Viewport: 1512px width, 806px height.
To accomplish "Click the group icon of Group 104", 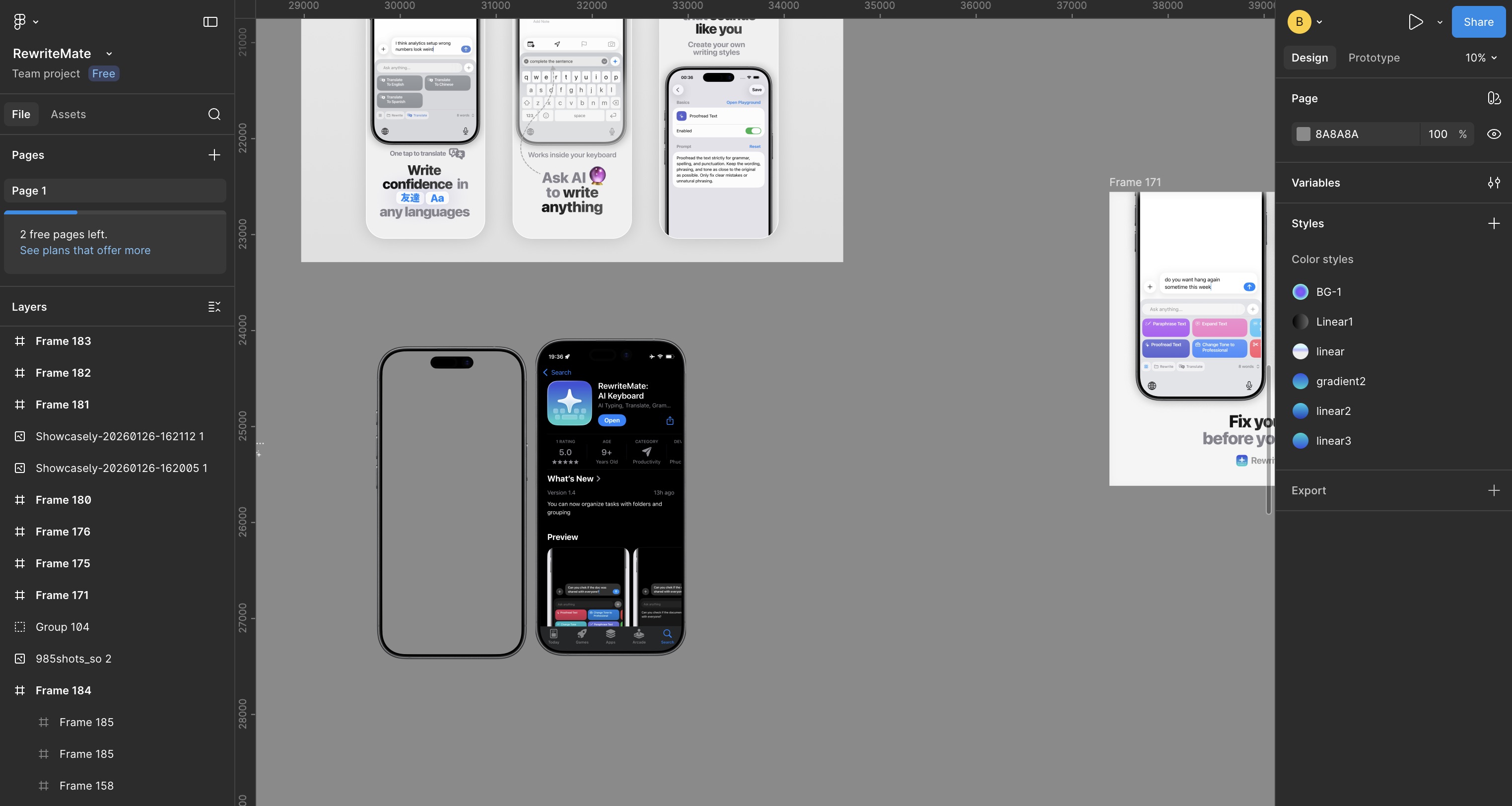I will pos(20,627).
